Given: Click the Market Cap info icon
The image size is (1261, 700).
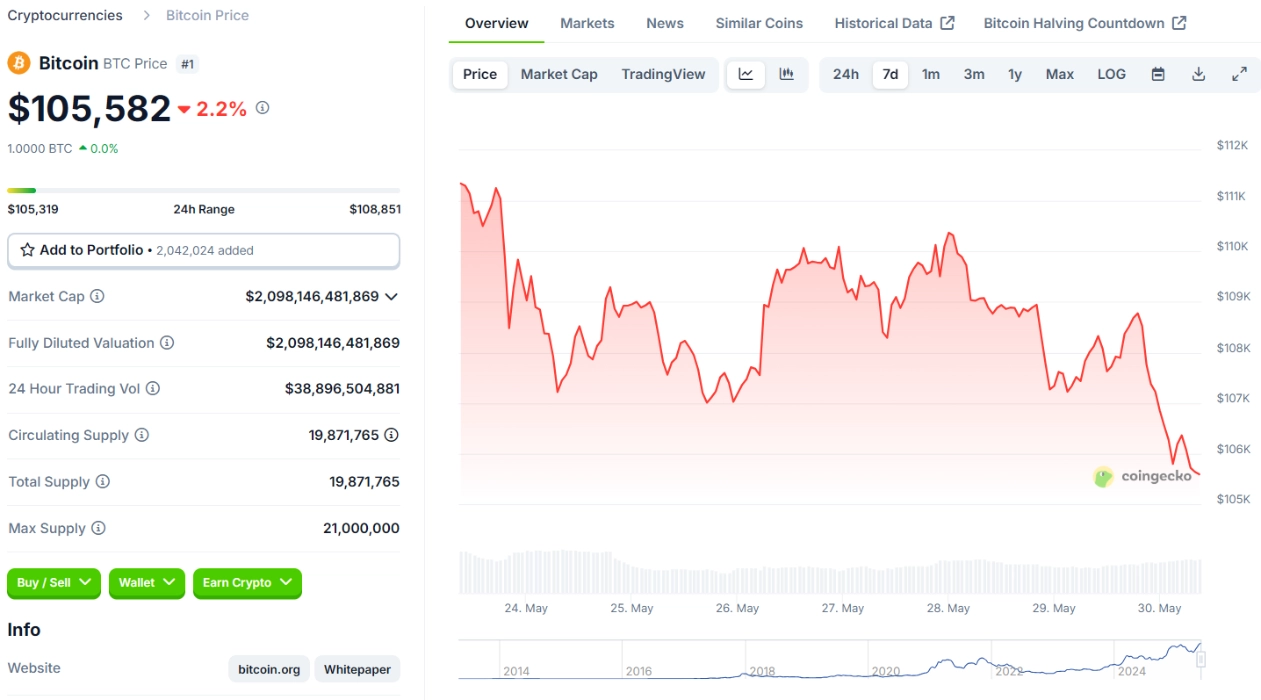Looking at the screenshot, I should coord(97,297).
